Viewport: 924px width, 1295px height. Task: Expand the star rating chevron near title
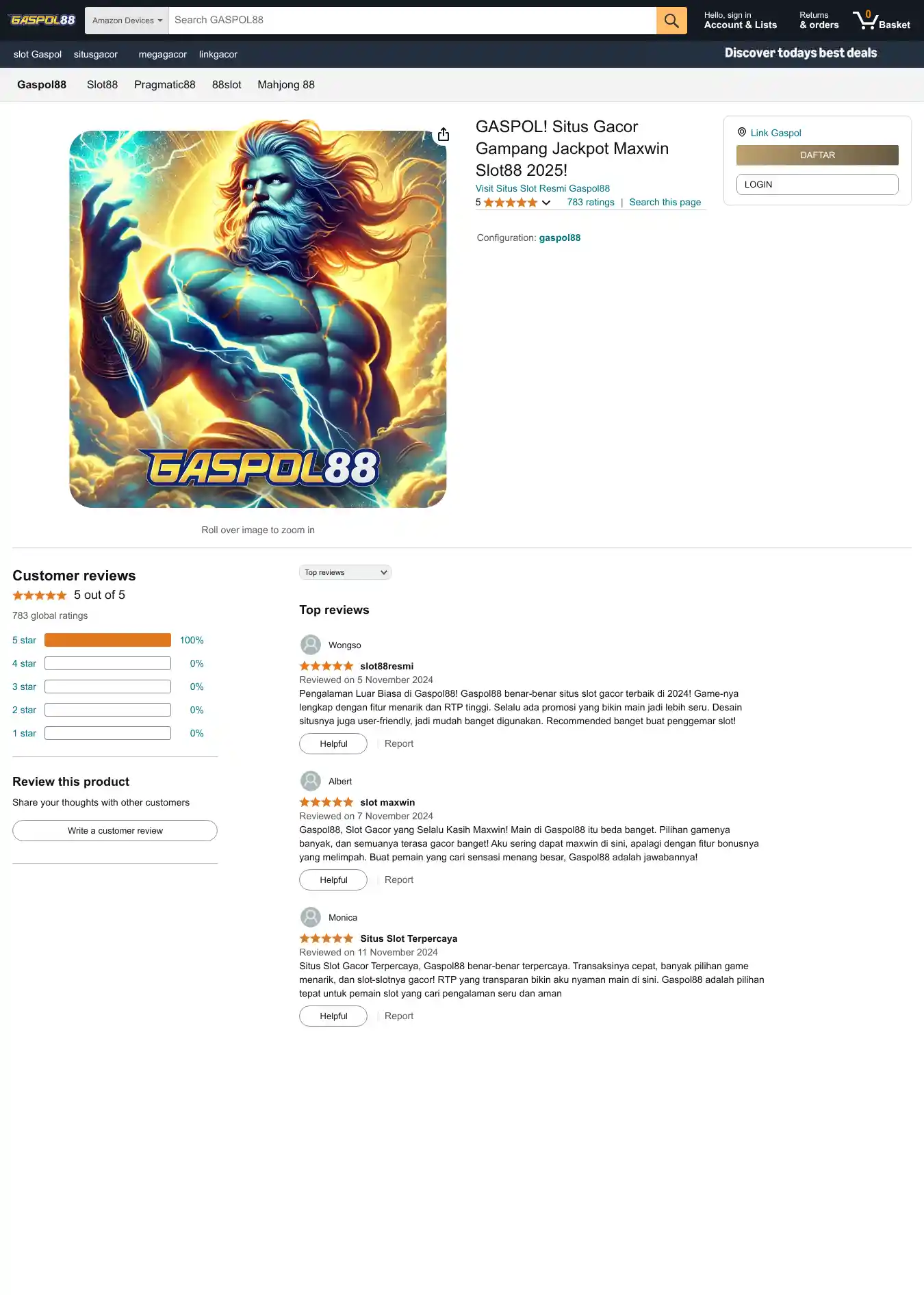546,203
